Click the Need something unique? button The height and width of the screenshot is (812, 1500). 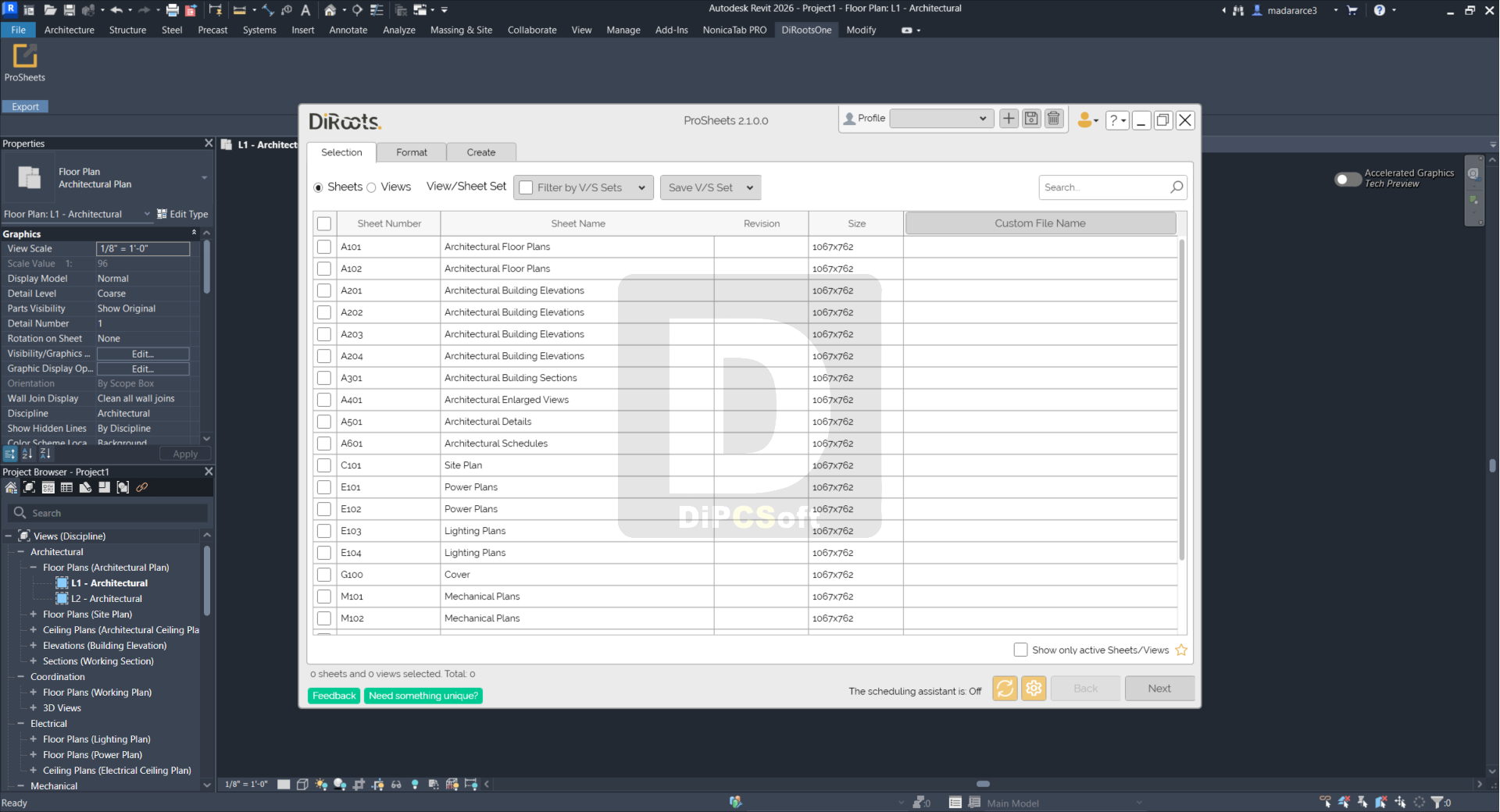423,696
